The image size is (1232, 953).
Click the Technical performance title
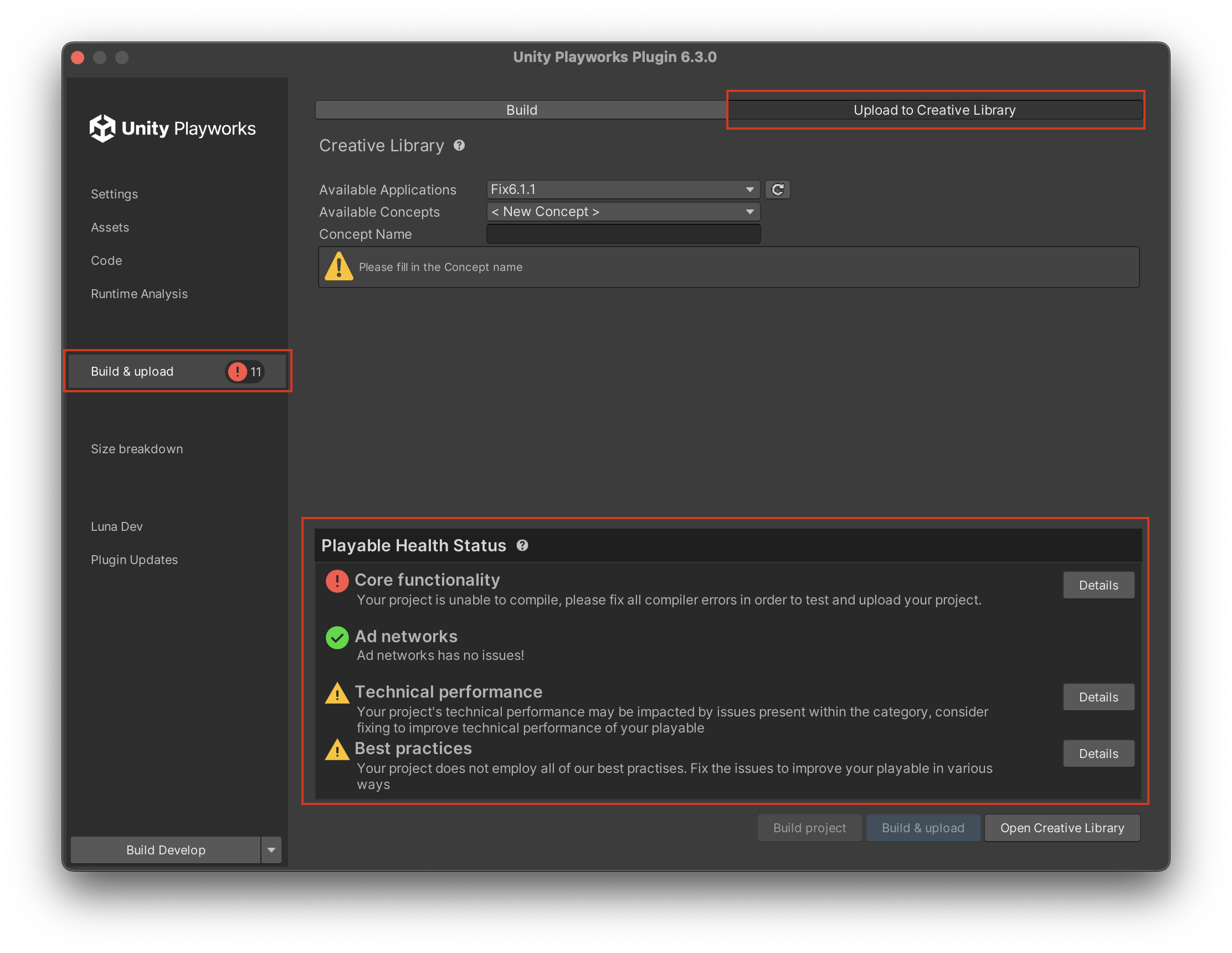448,692
